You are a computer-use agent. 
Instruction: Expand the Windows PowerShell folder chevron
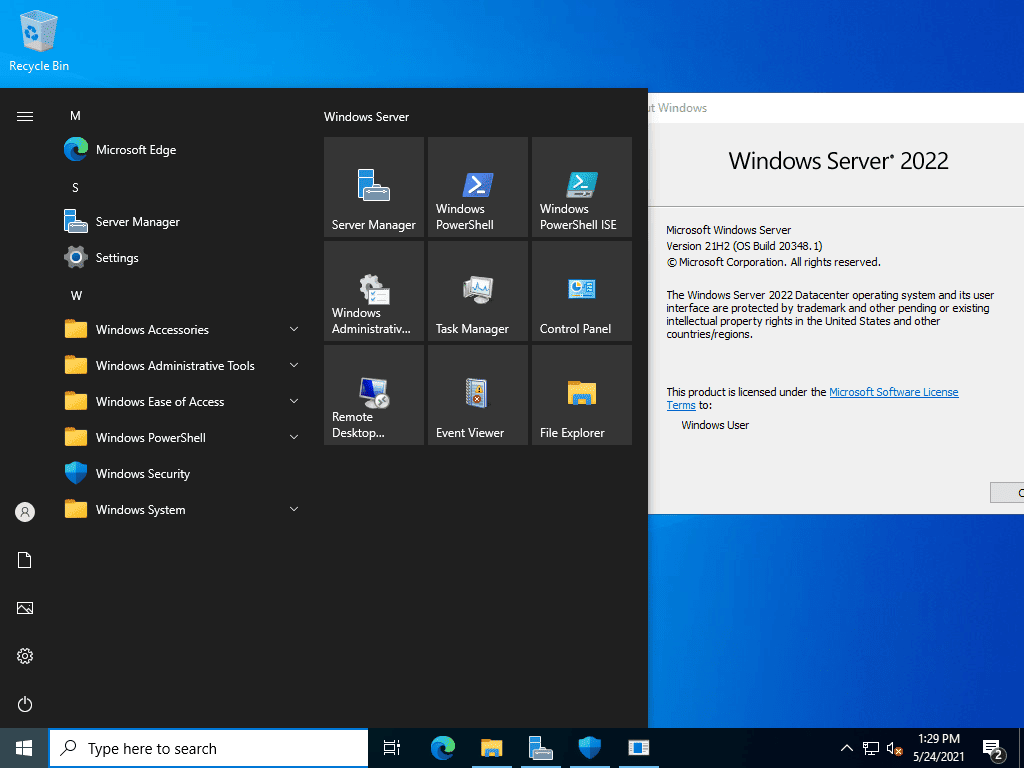click(294, 437)
